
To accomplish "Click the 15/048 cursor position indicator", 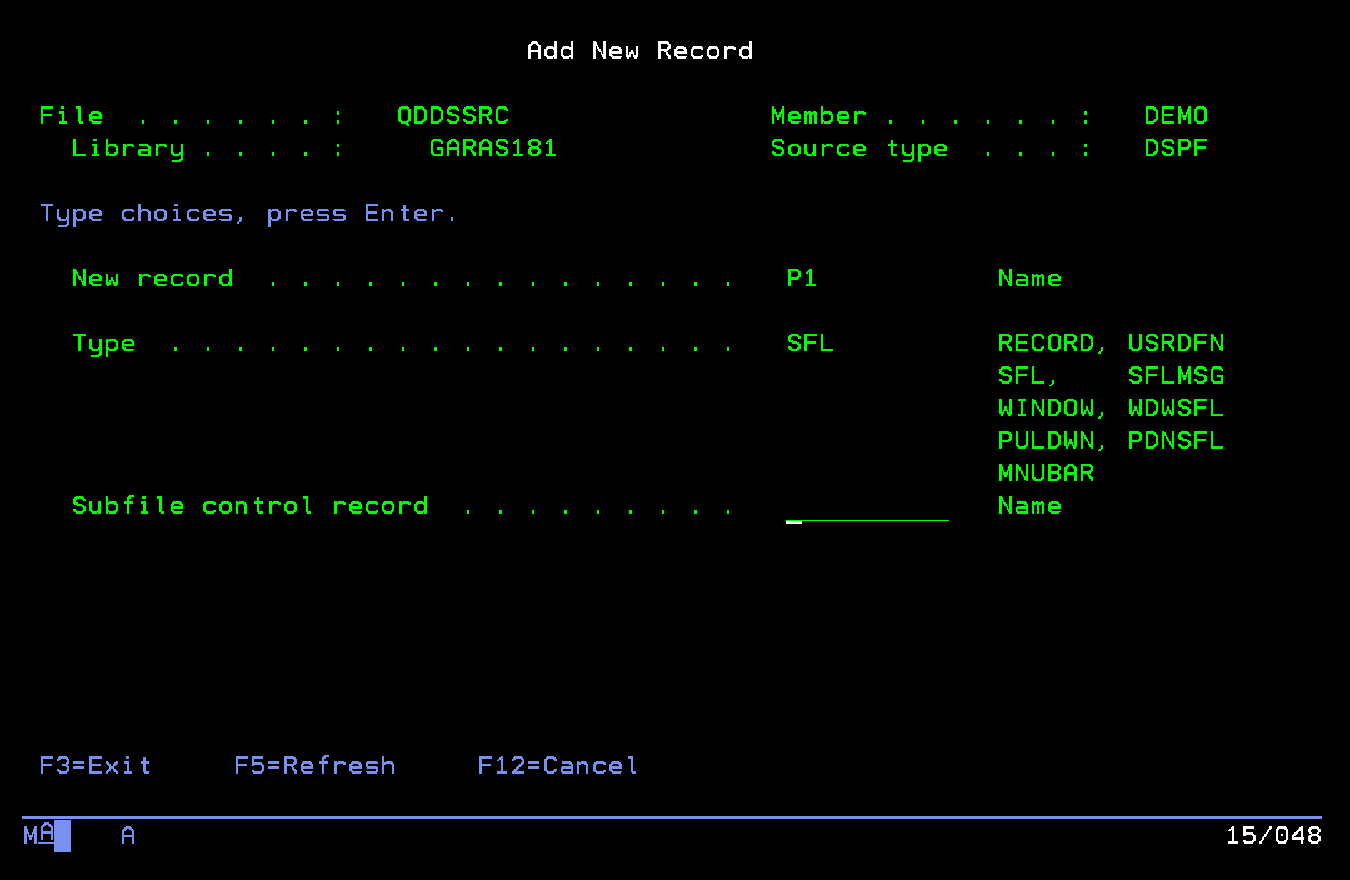I will tap(1273, 835).
